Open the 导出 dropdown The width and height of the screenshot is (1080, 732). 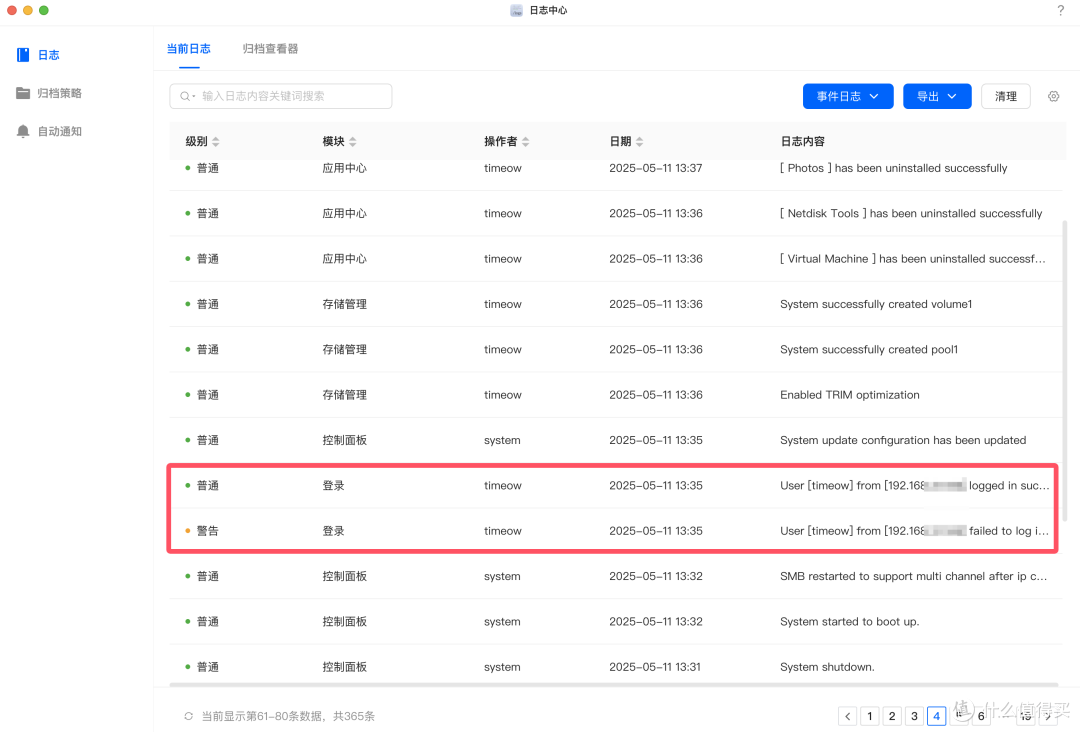(937, 96)
